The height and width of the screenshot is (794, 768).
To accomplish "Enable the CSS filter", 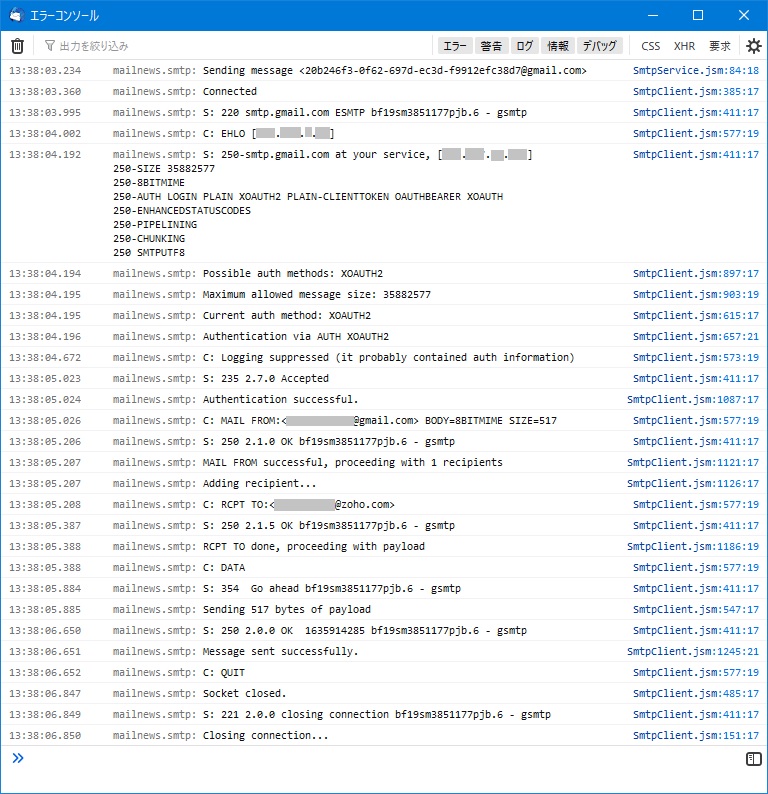I will tap(651, 46).
